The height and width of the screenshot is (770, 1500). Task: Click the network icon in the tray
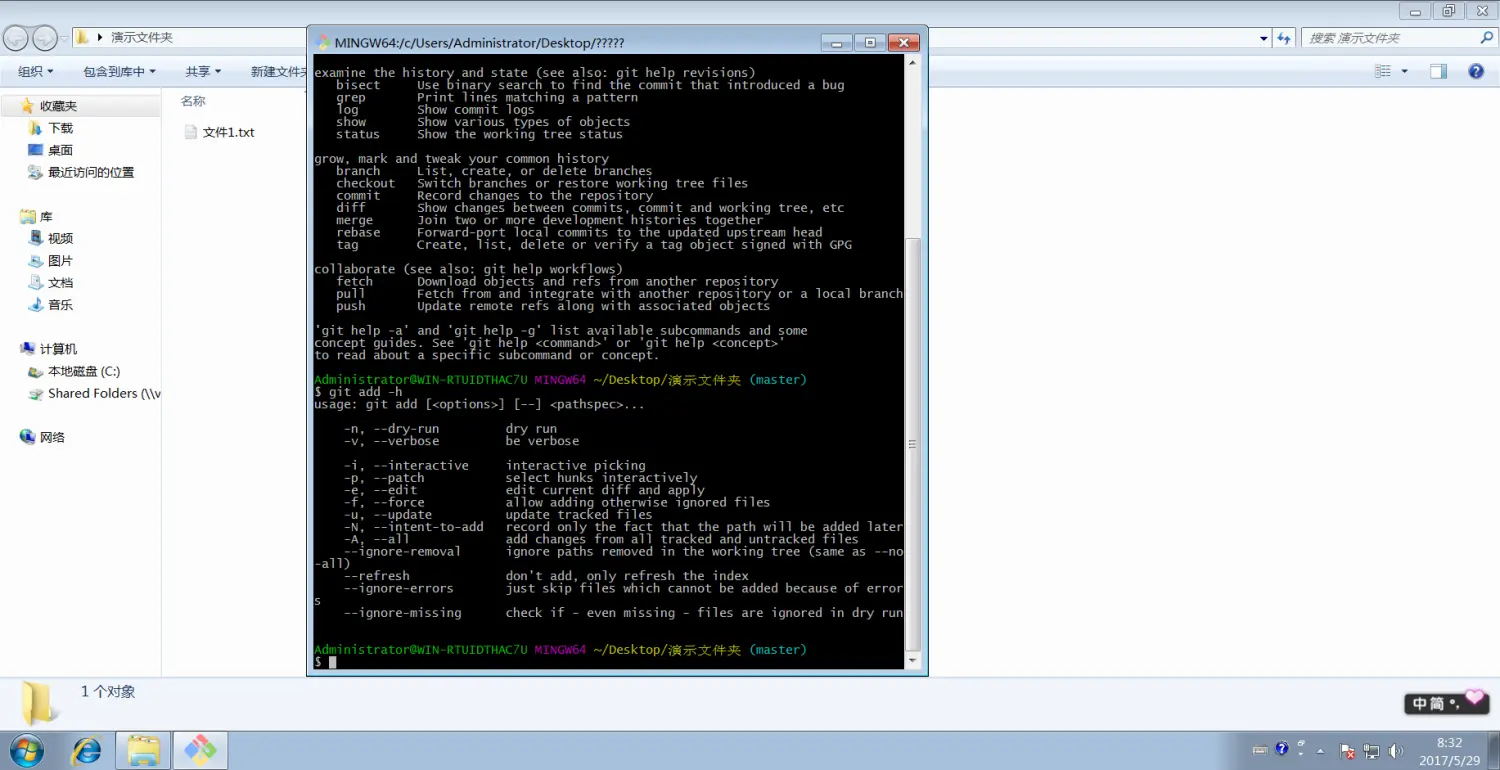click(1371, 751)
